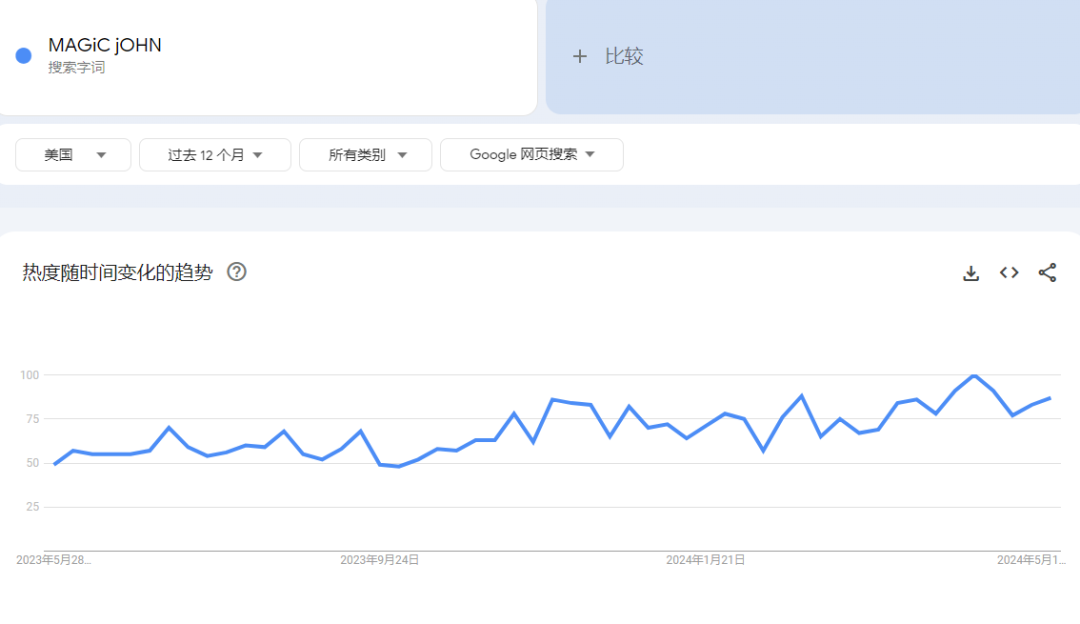Click the 比较 label to add comparison
This screenshot has width=1080, height=624.
pos(624,56)
